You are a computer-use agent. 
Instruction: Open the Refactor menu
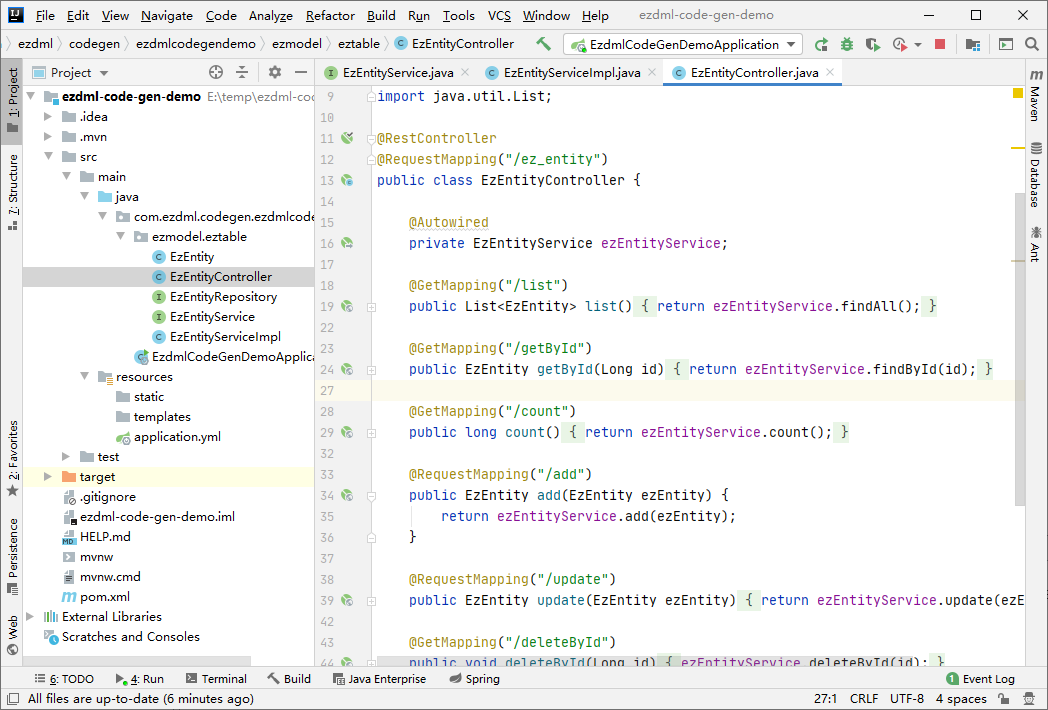pyautogui.click(x=330, y=15)
